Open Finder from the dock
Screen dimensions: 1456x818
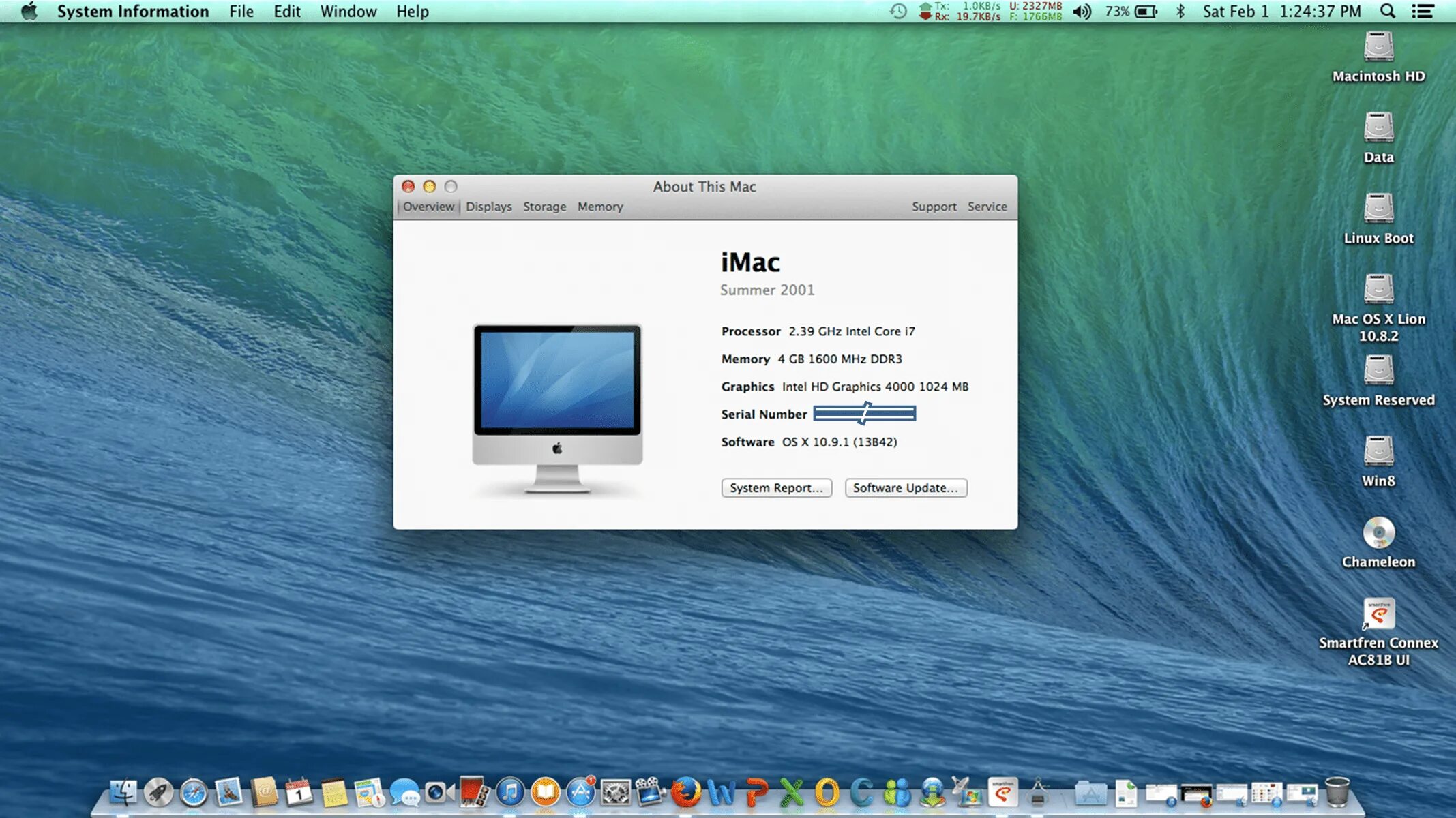(123, 793)
